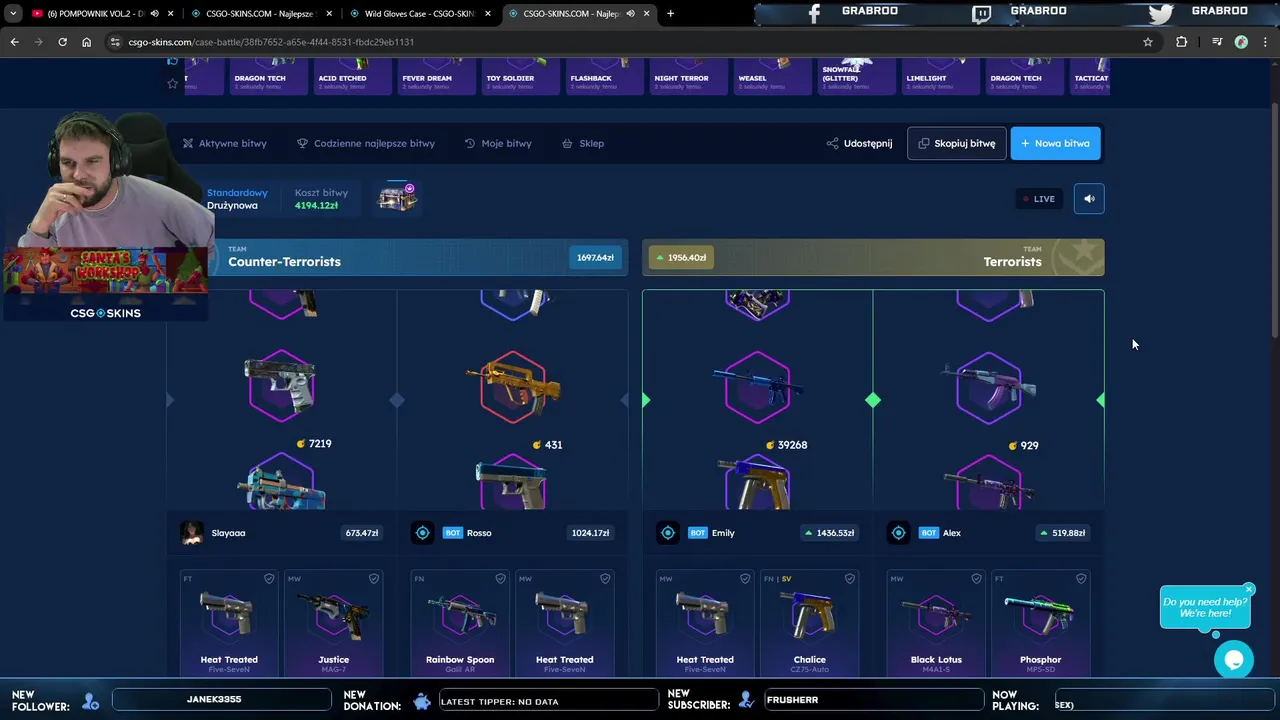Click bot Rosso's crosshair avatar
Screen dimensions: 1280x720
(x=422, y=533)
